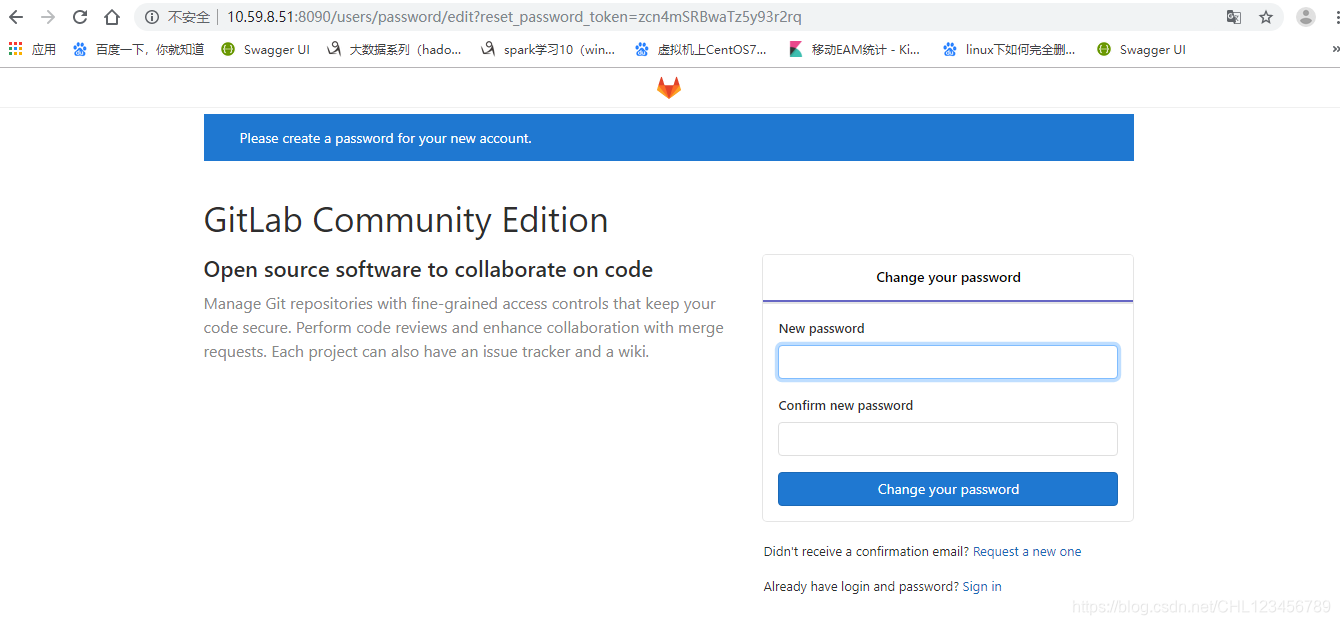Click the browser forward arrow

click(x=48, y=17)
